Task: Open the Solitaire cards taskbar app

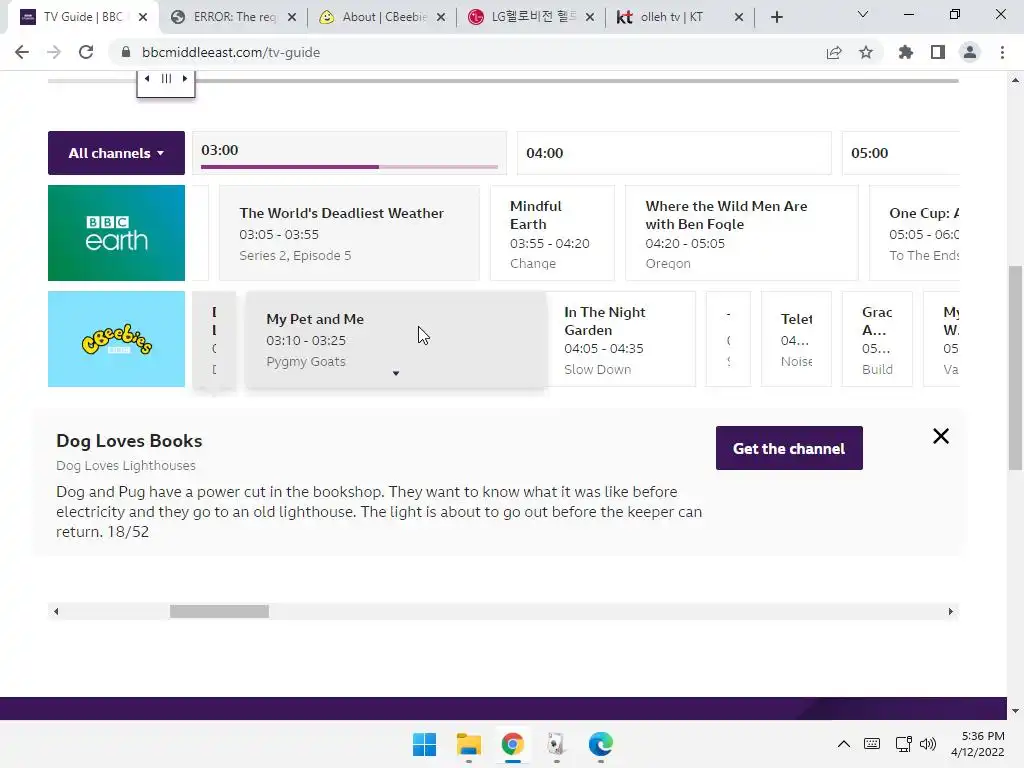Action: (x=556, y=744)
